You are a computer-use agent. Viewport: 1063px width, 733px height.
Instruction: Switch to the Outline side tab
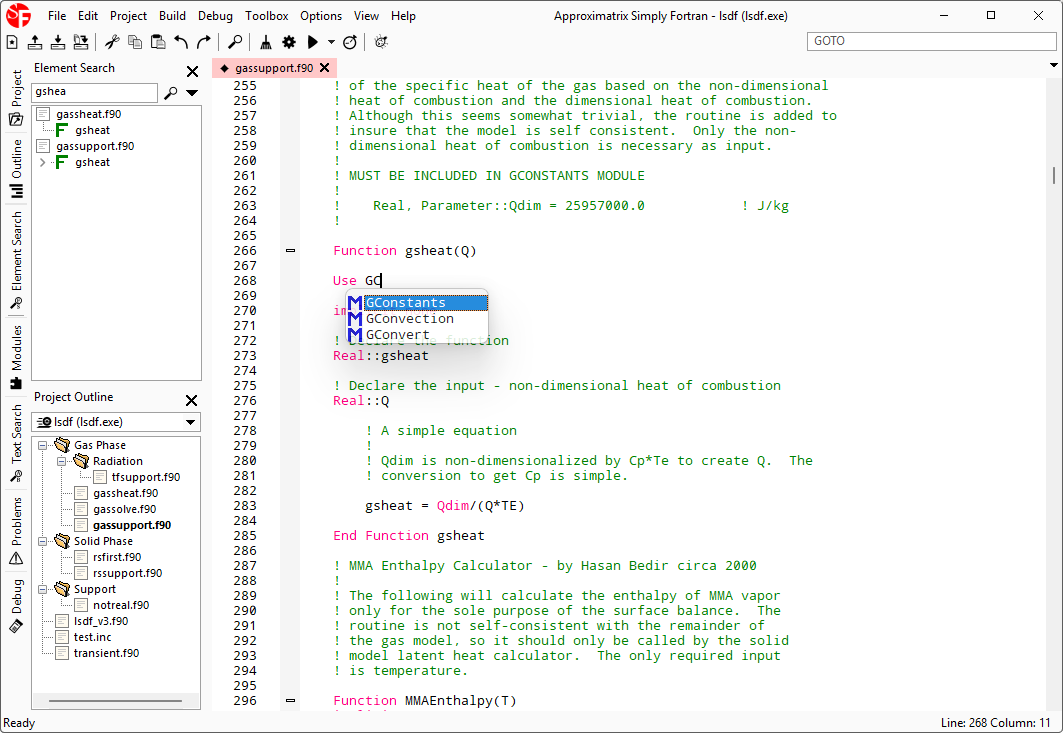pos(16,170)
